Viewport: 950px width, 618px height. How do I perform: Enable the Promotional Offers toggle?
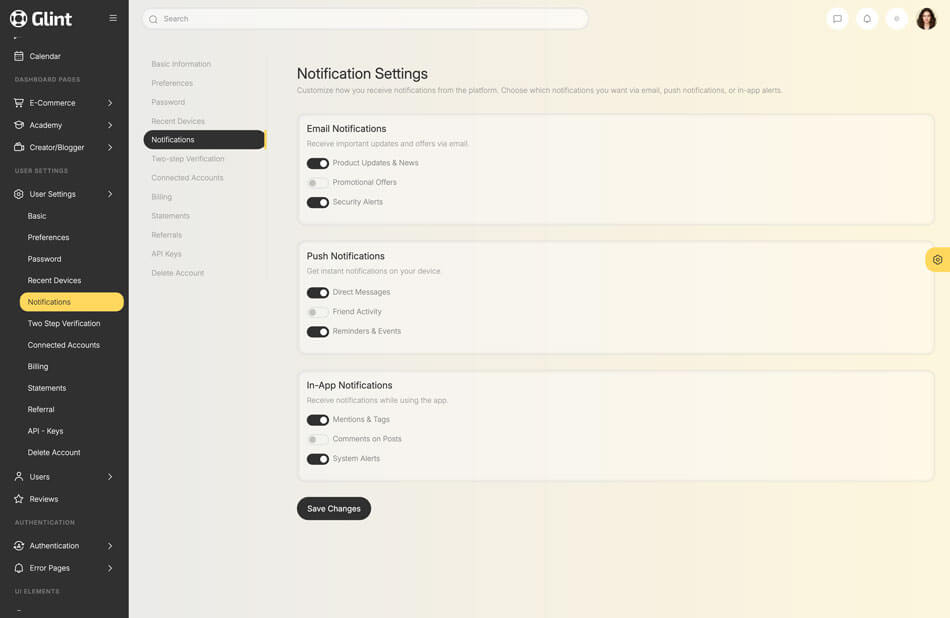318,183
